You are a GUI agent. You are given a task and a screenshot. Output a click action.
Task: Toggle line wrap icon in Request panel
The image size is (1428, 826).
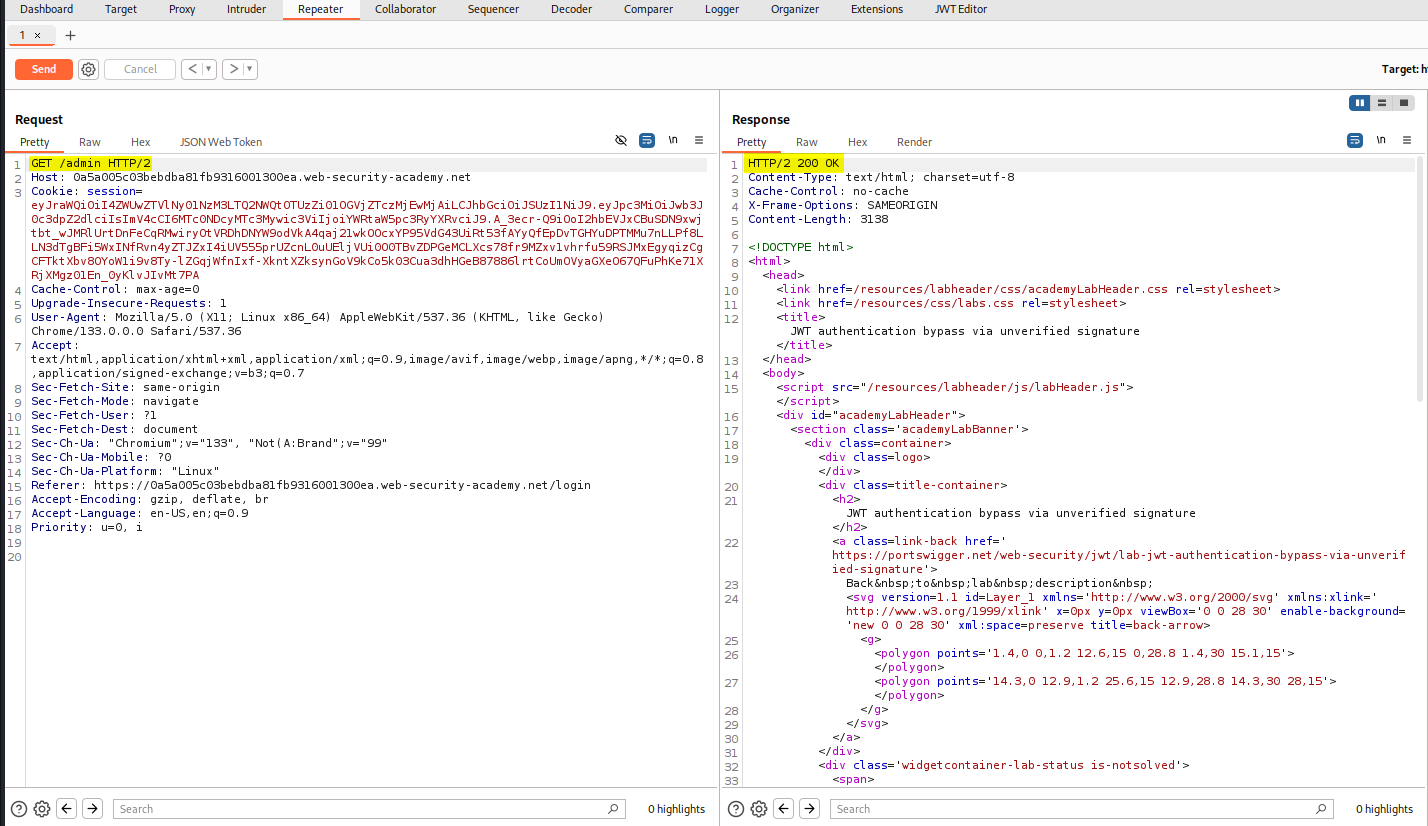tap(647, 141)
